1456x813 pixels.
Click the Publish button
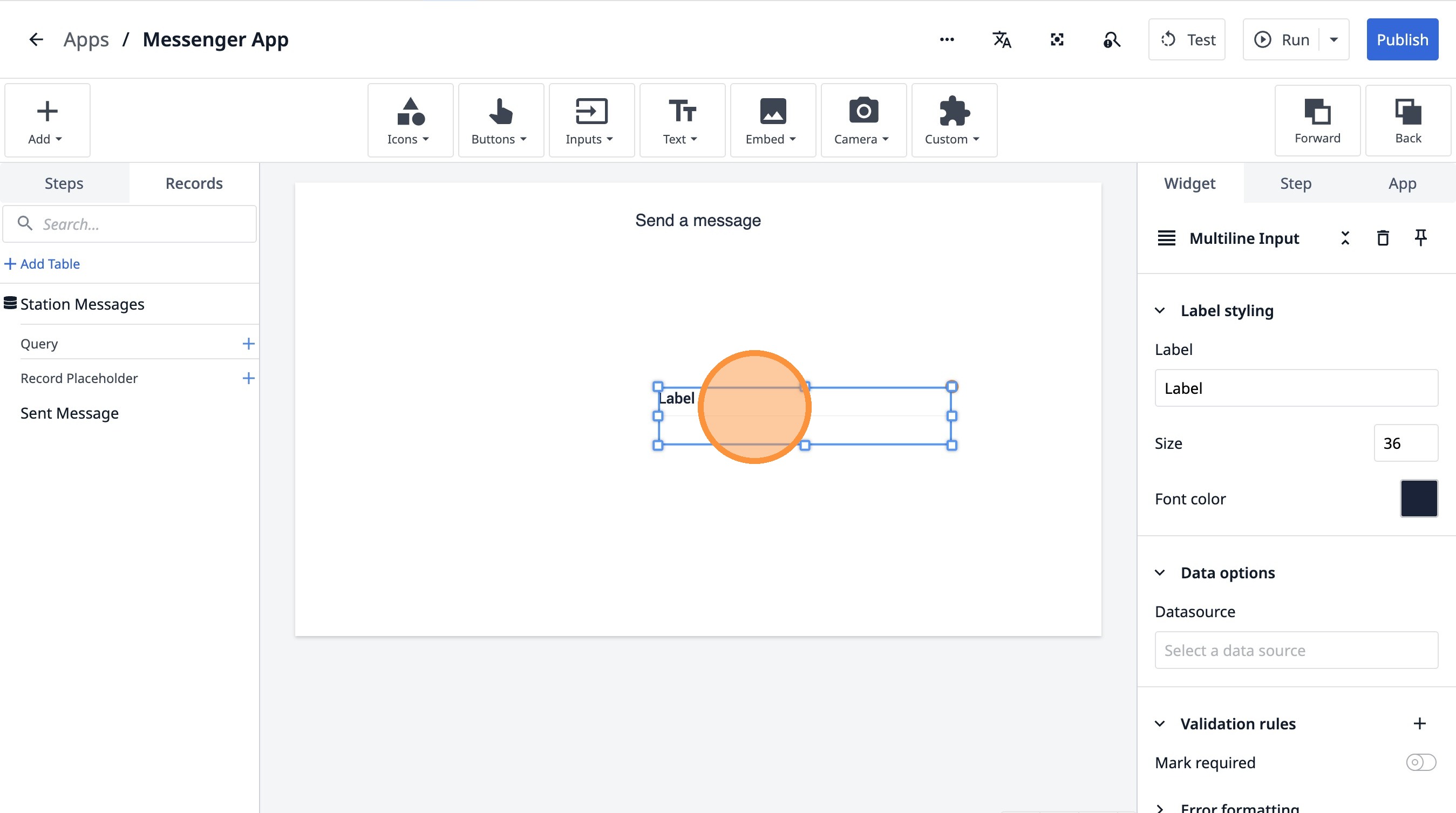[x=1401, y=39]
